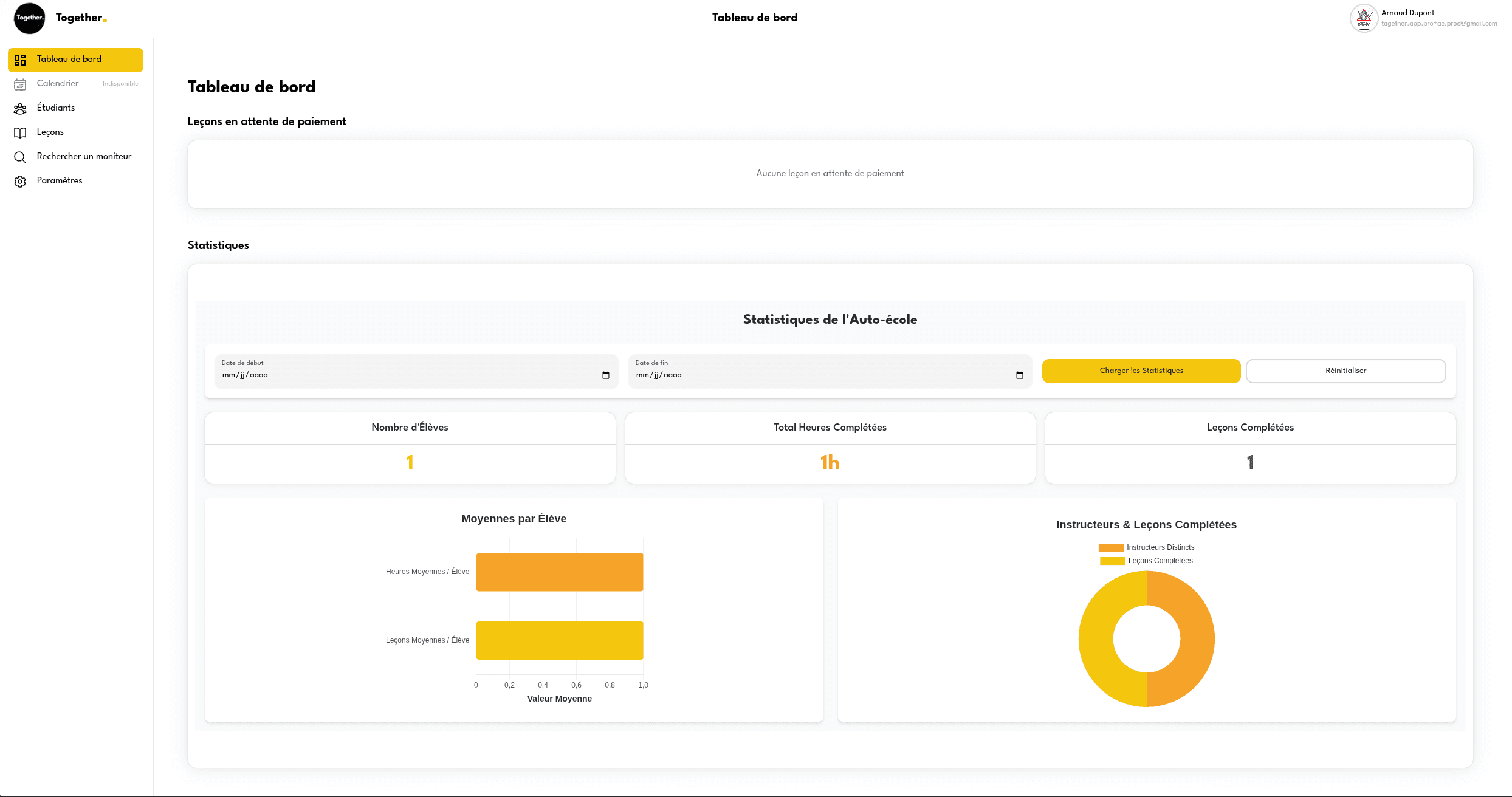Toggle Instructeurs Distincts legend swatch
Screen dimensions: 1512x797
(1110, 547)
